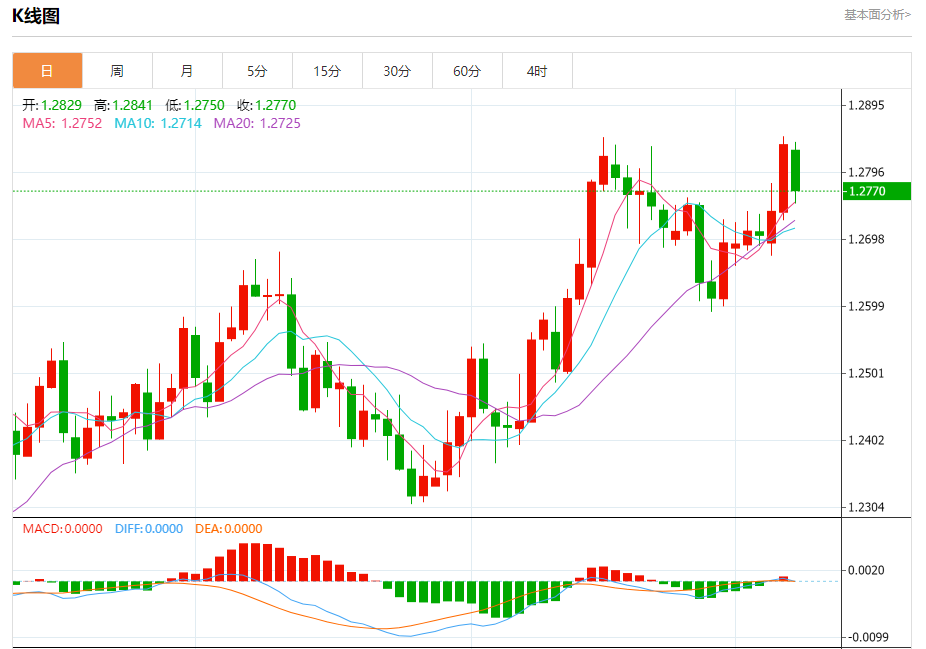Screen dimensions: 926x649
Task: Click the MA20: 1.2725 legend
Action: click(x=257, y=123)
